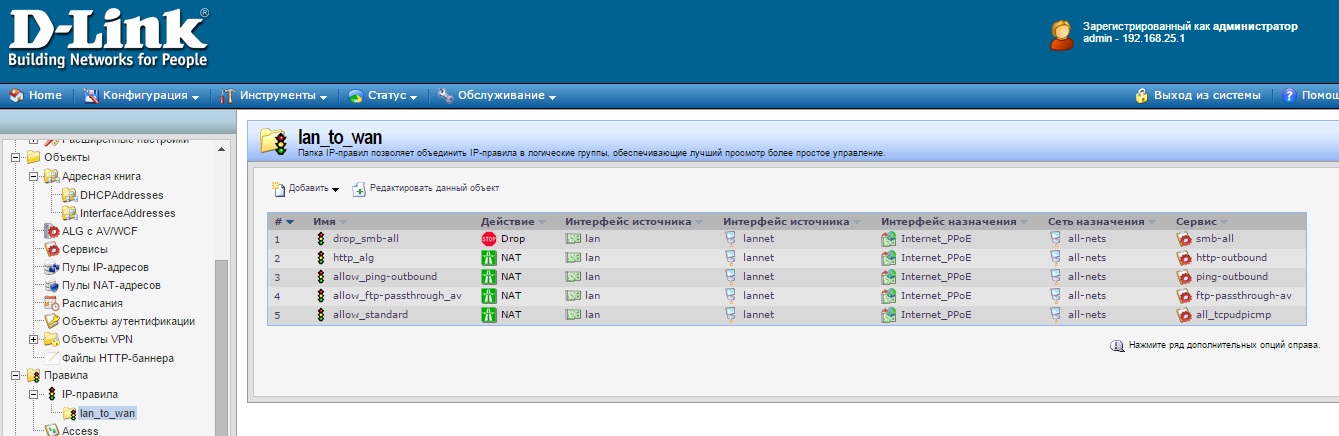Click the smb-all service icon

click(1185, 239)
